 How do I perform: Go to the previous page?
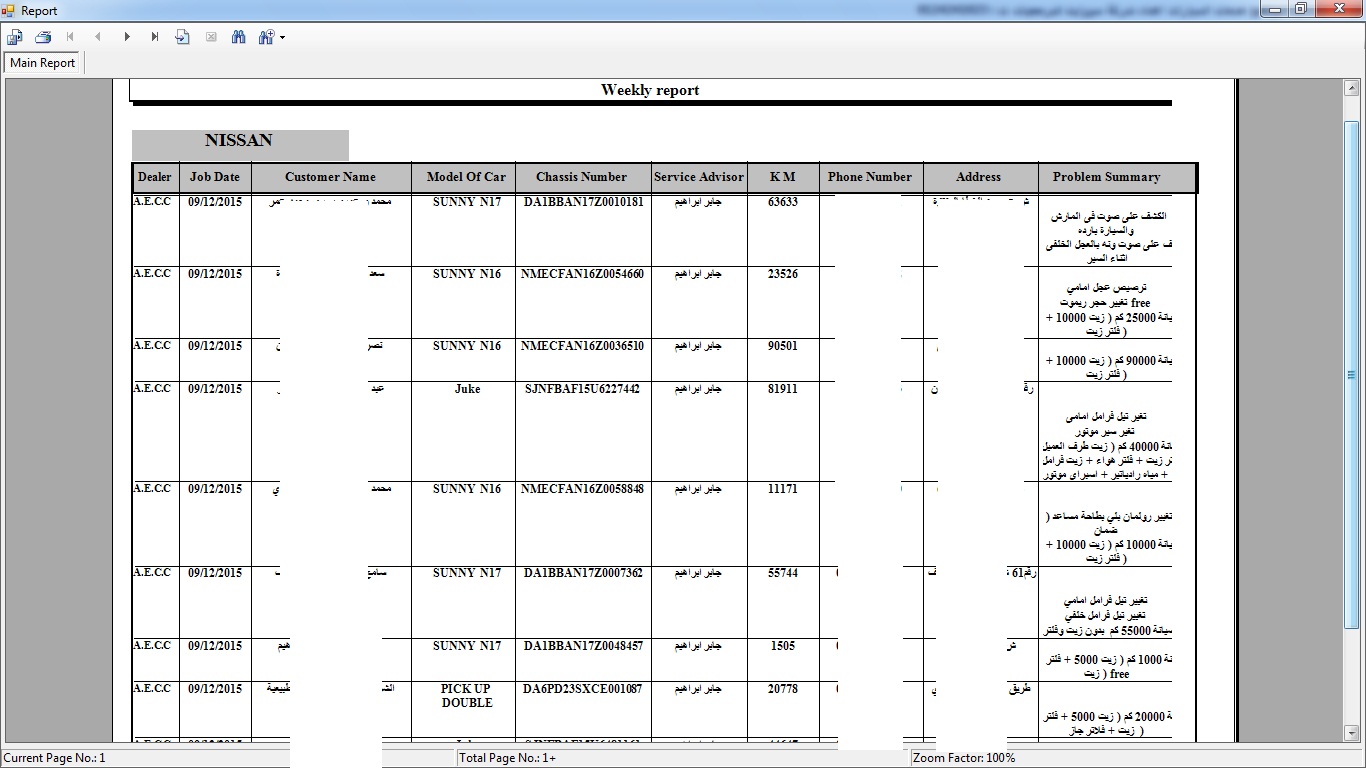(x=98, y=37)
